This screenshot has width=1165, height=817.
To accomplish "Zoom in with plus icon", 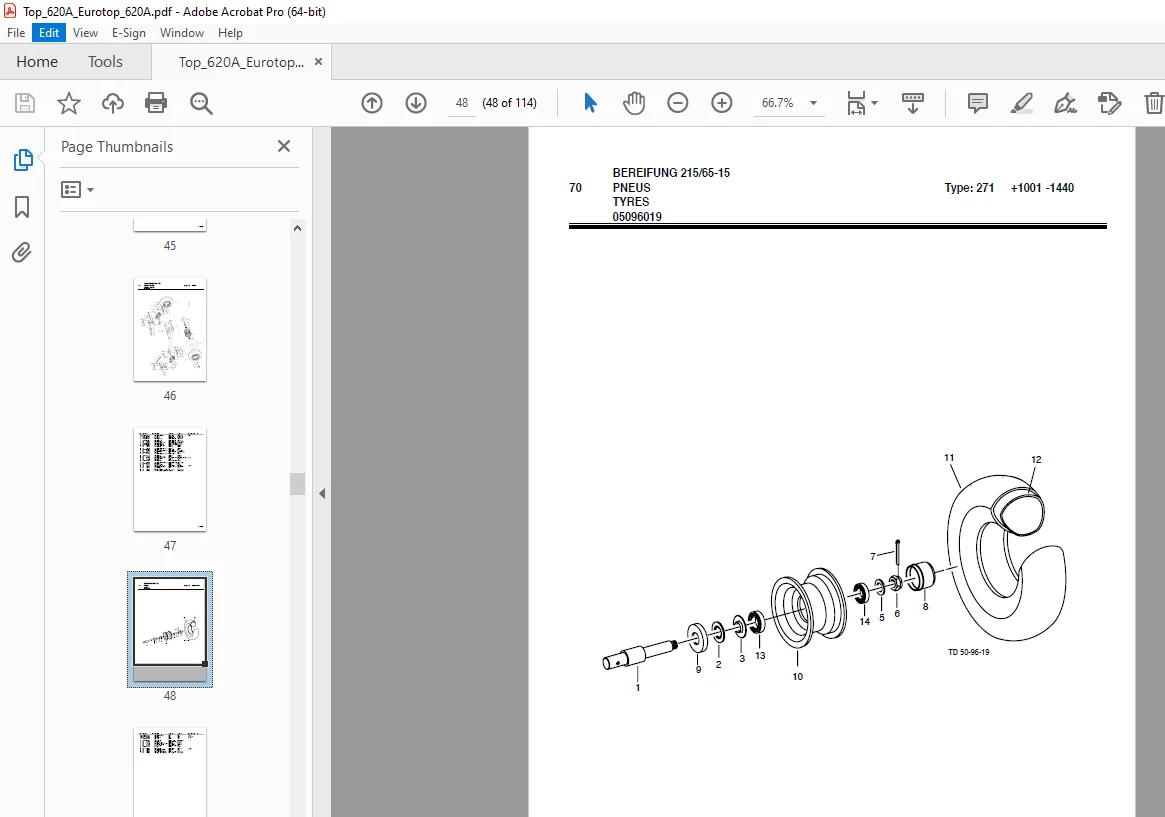I will tap(721, 102).
